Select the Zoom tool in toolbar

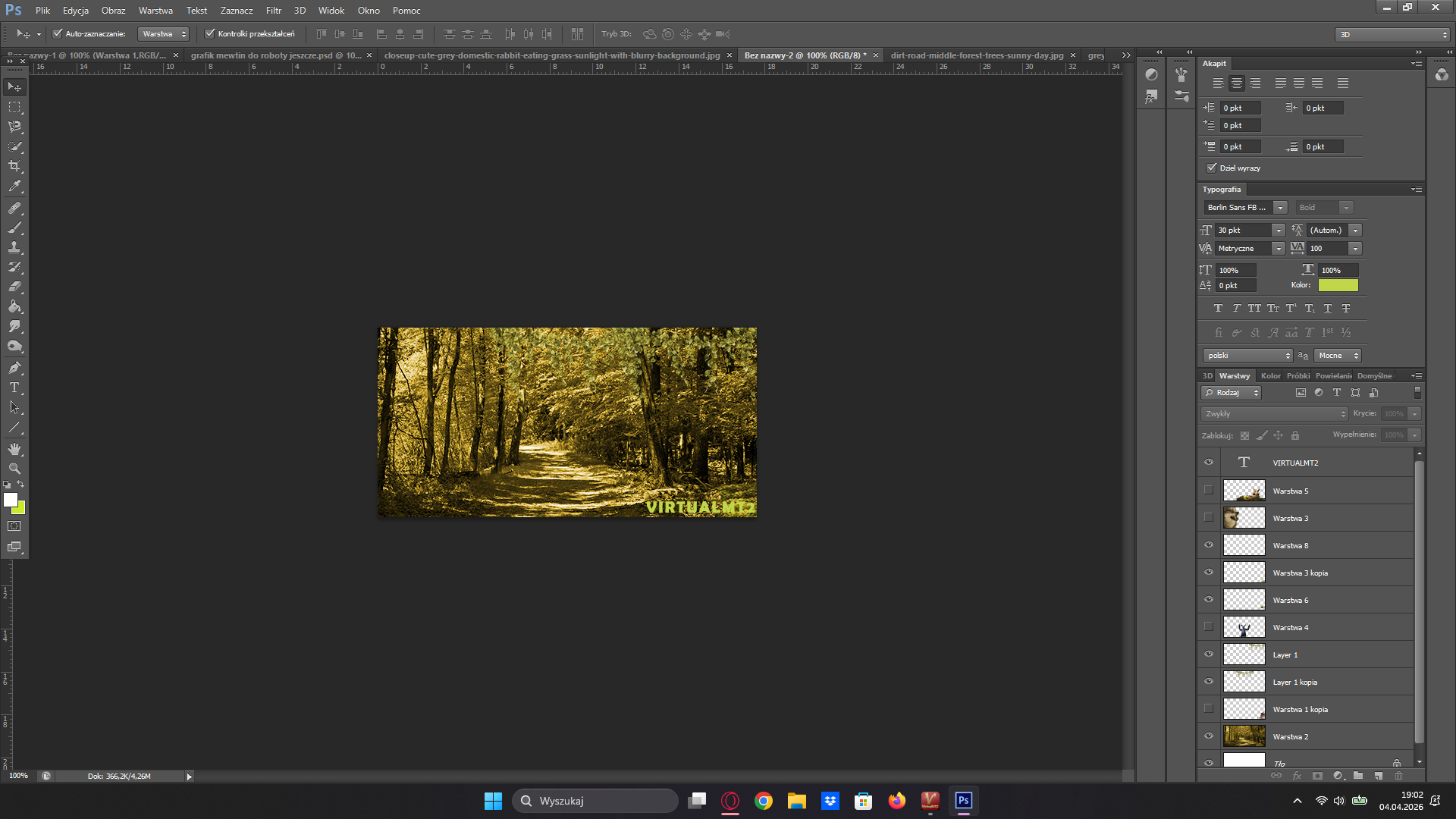click(x=14, y=469)
